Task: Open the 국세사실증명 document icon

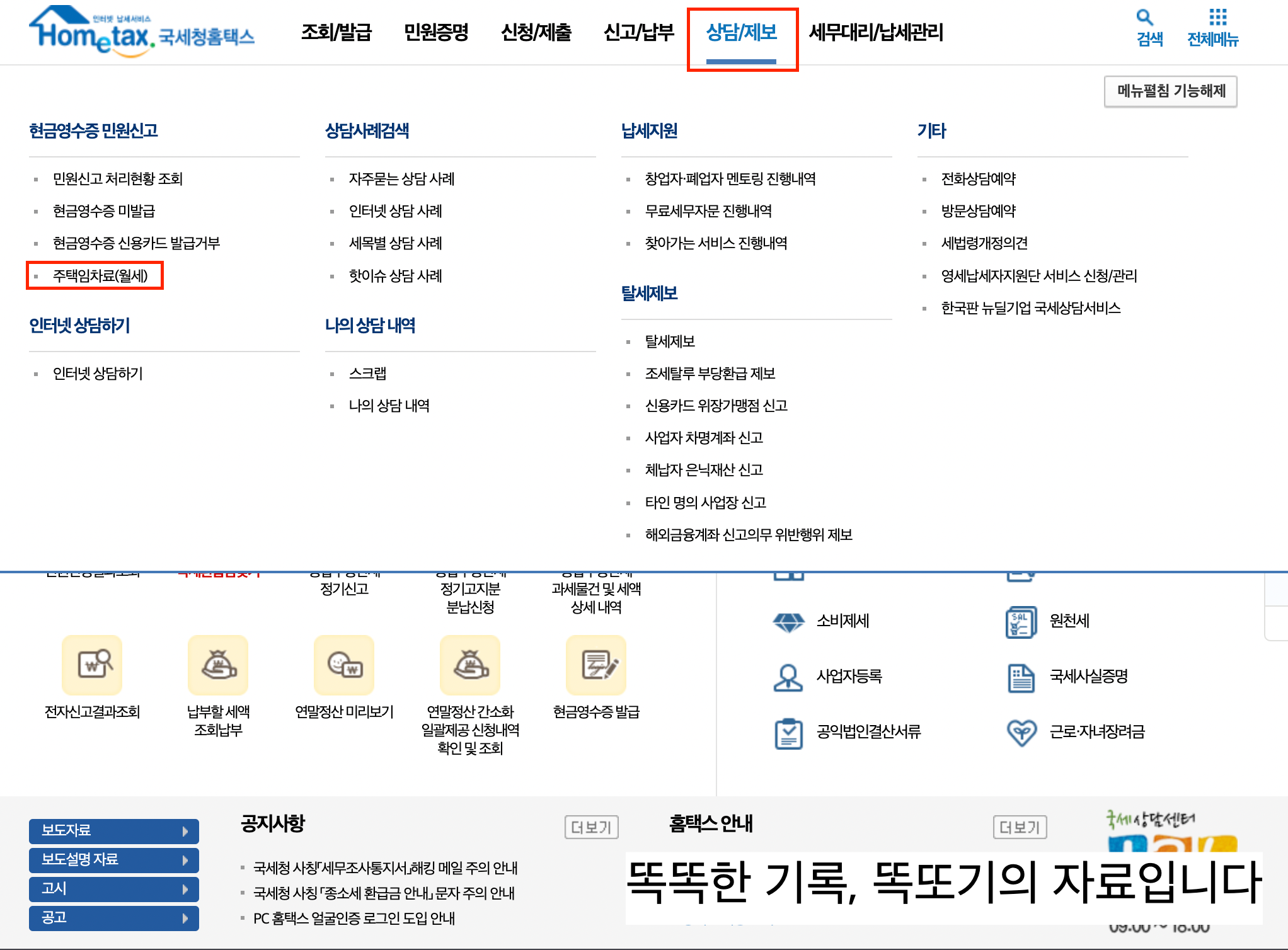Action: pyautogui.click(x=1021, y=679)
